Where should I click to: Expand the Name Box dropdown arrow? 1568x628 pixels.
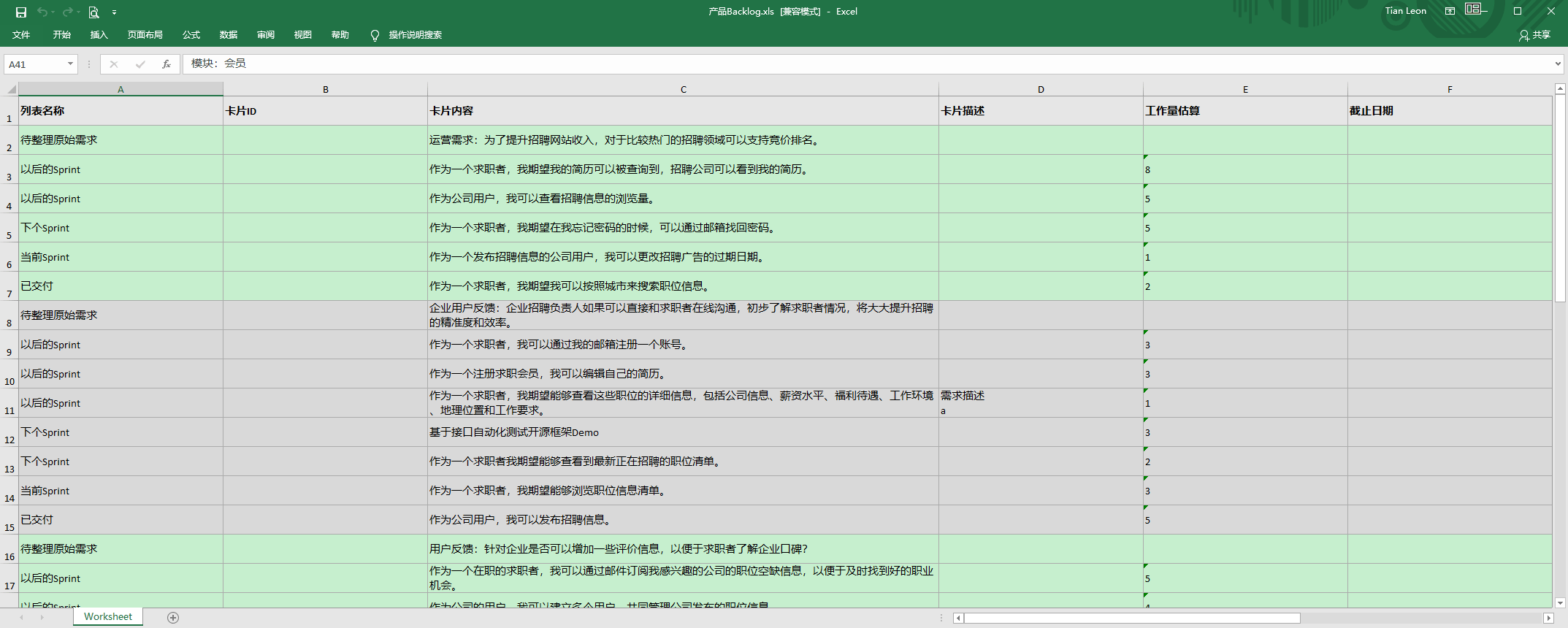point(70,64)
